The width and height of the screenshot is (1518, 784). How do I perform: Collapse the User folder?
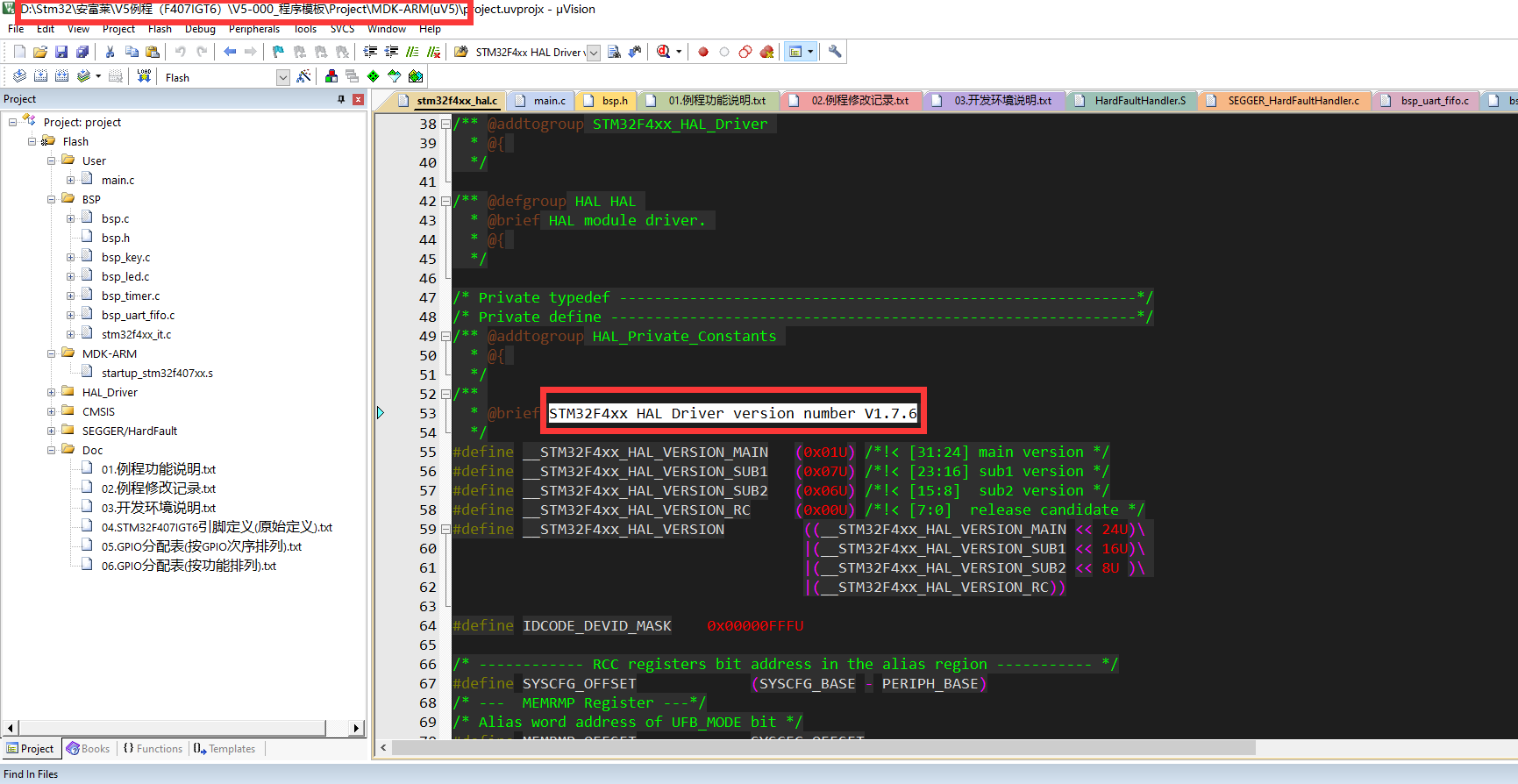pyautogui.click(x=52, y=160)
